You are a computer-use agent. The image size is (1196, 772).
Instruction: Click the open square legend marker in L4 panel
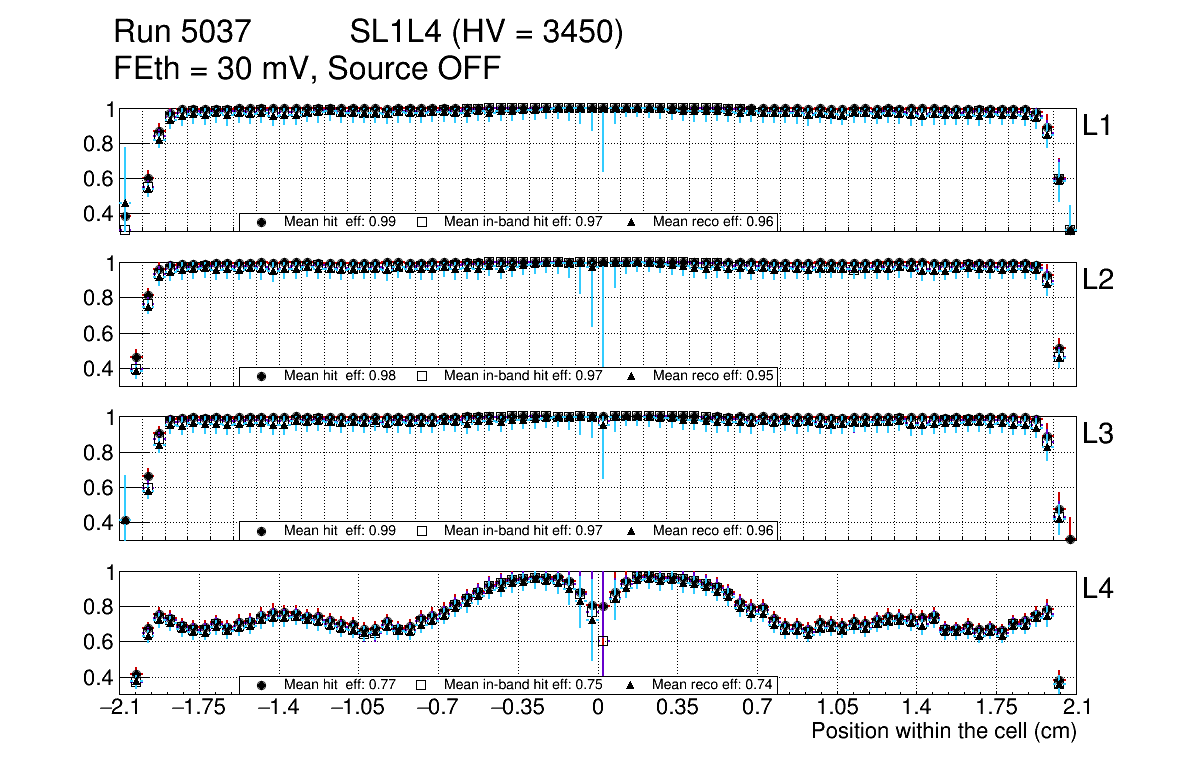coord(422,685)
